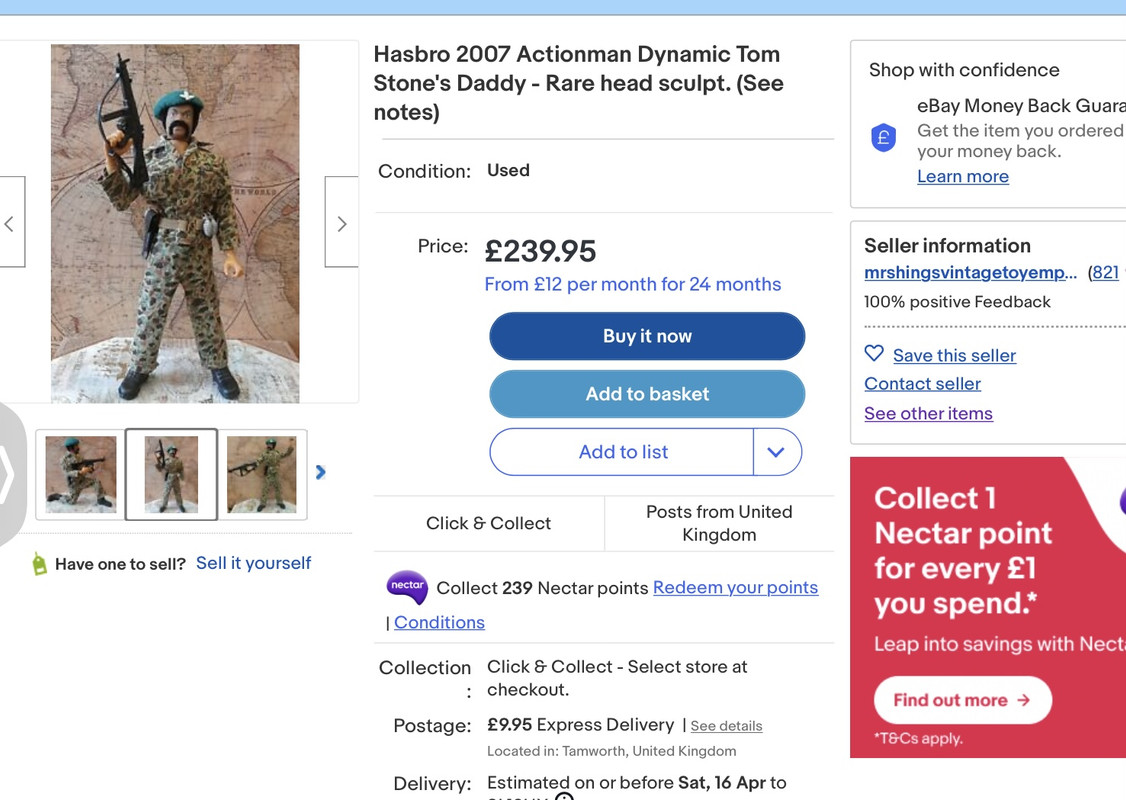Image resolution: width=1126 pixels, height=800 pixels.
Task: Click the heart icon to save seller
Action: pyautogui.click(x=874, y=354)
